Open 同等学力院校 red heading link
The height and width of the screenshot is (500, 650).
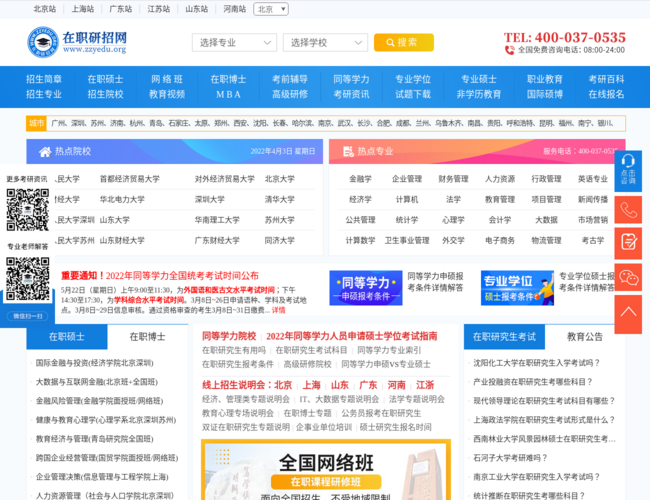pyautogui.click(x=229, y=336)
